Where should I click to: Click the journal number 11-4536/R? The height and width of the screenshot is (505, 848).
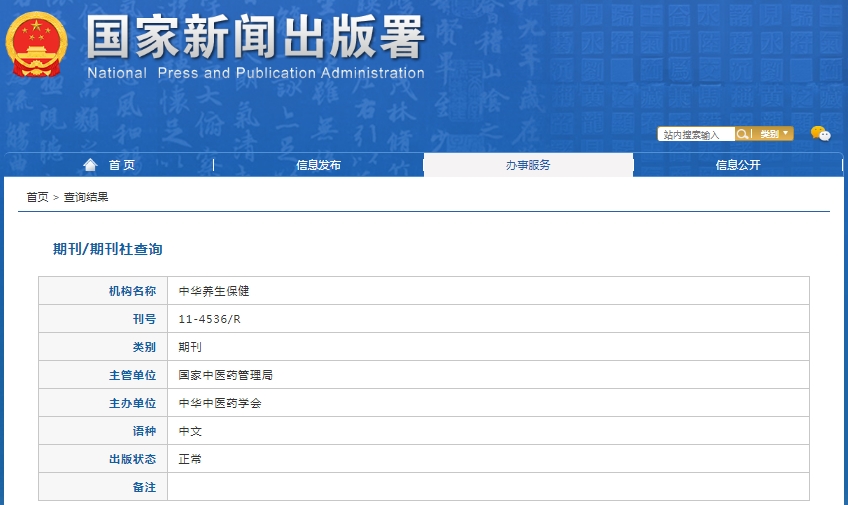pos(210,319)
